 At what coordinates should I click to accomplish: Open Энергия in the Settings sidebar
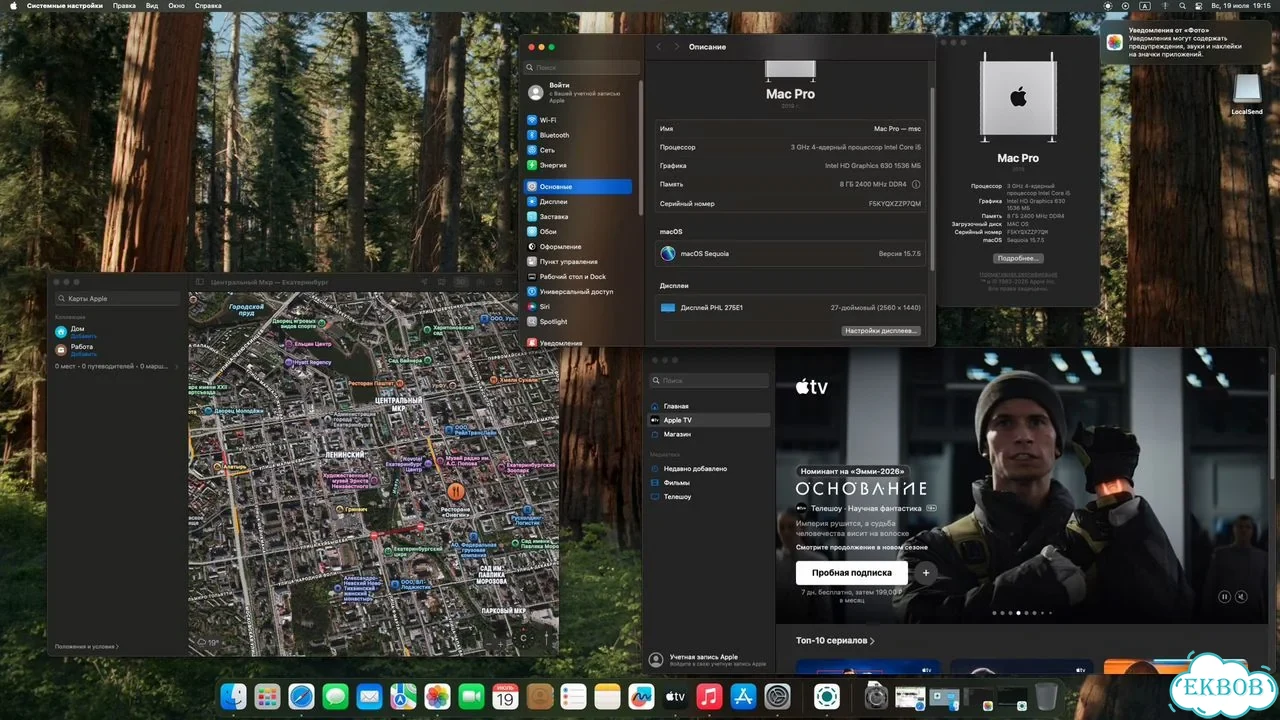coord(578,165)
